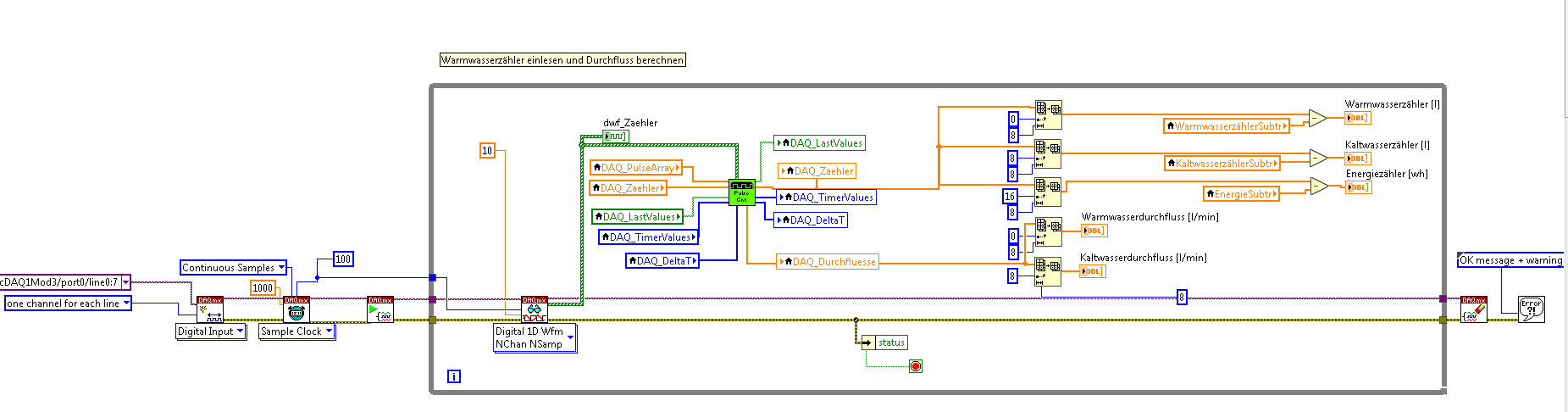This screenshot has width=1568, height=412.
Task: Select the EnergieSubtr local variable
Action: (1241, 194)
